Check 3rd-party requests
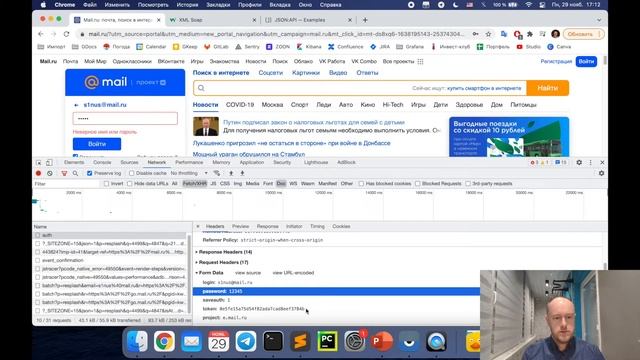This screenshot has height=360, width=640. [x=468, y=184]
